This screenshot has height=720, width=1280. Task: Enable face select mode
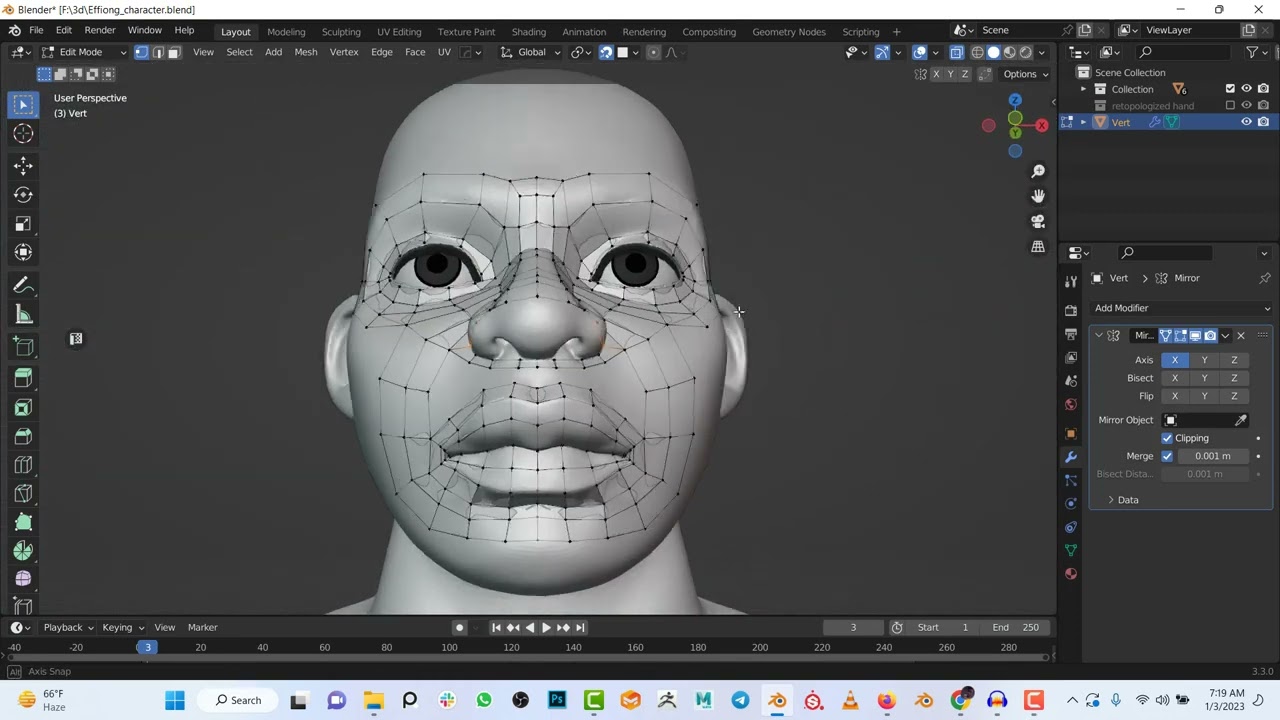(173, 52)
